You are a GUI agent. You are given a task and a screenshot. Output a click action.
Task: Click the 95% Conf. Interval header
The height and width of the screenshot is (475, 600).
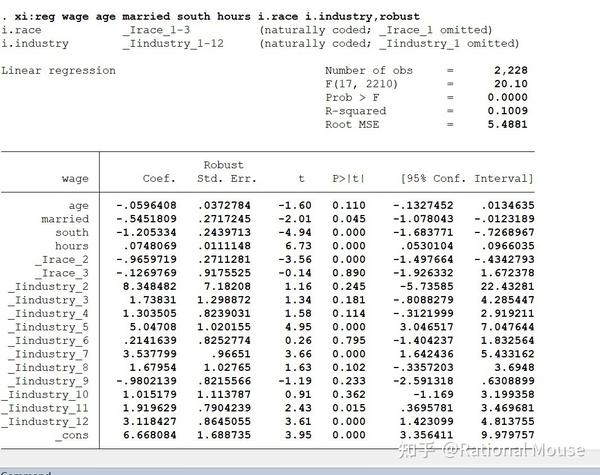[x=467, y=179]
